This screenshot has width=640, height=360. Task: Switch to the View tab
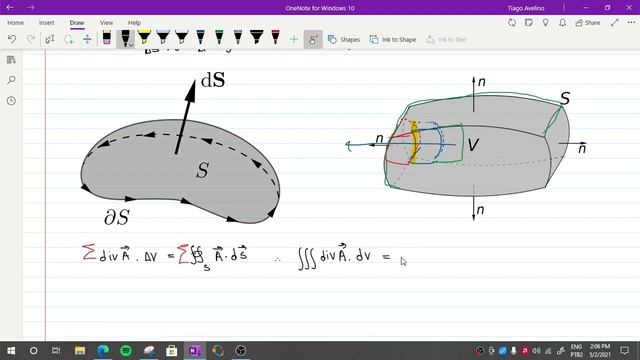(107, 23)
